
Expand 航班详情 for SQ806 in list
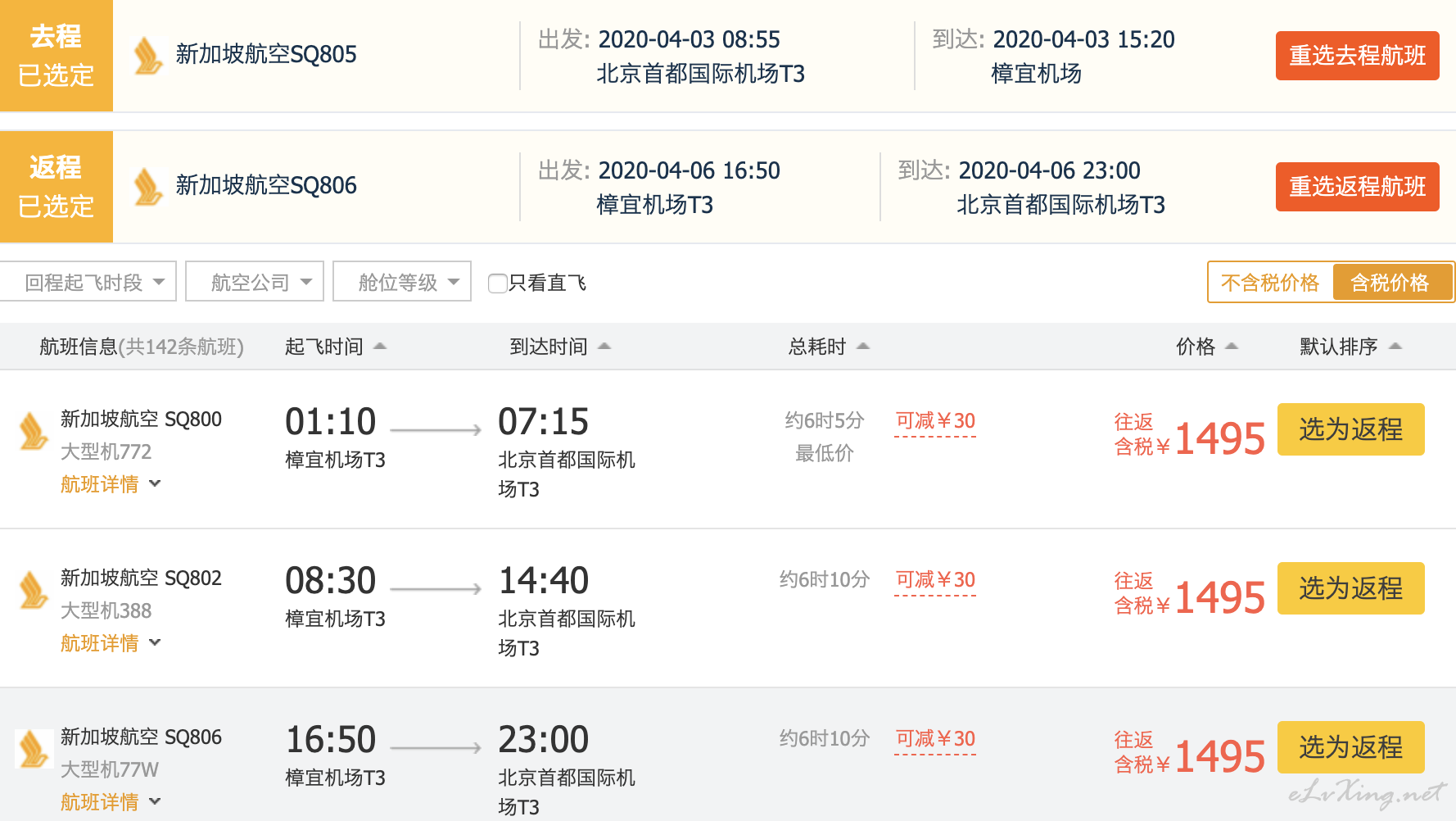[x=111, y=802]
